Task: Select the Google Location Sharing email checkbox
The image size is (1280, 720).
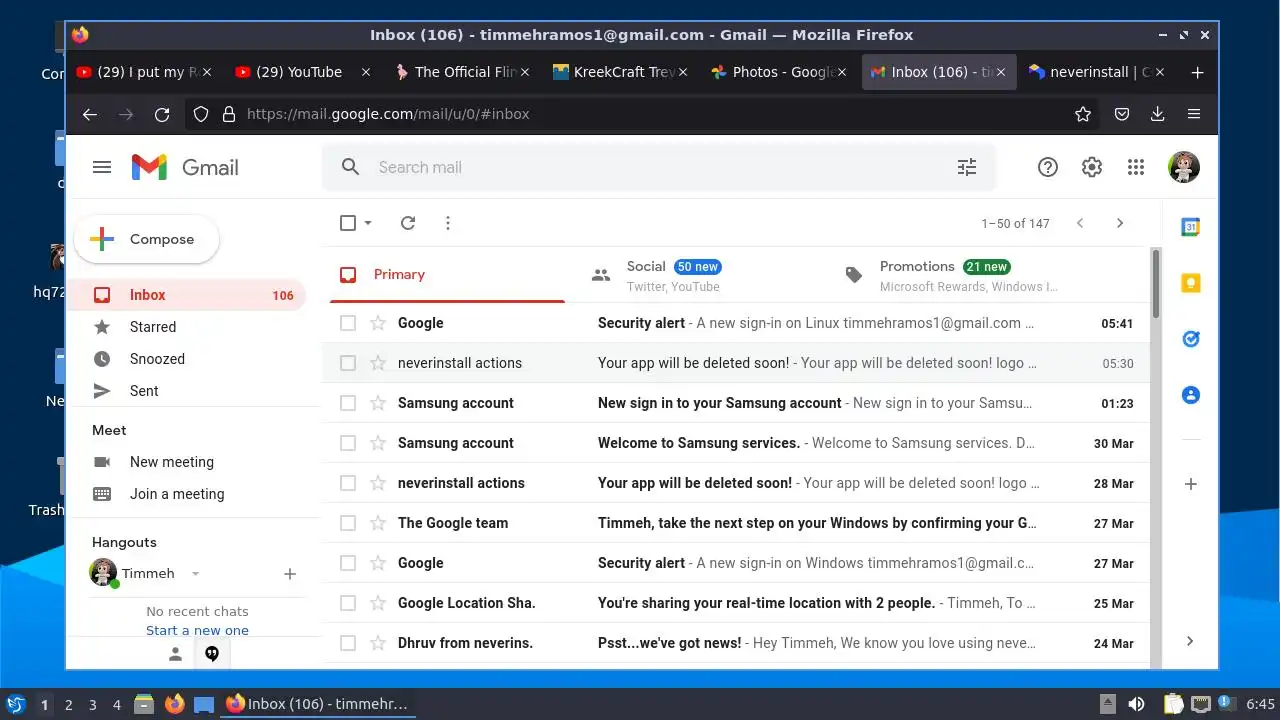Action: 348,603
